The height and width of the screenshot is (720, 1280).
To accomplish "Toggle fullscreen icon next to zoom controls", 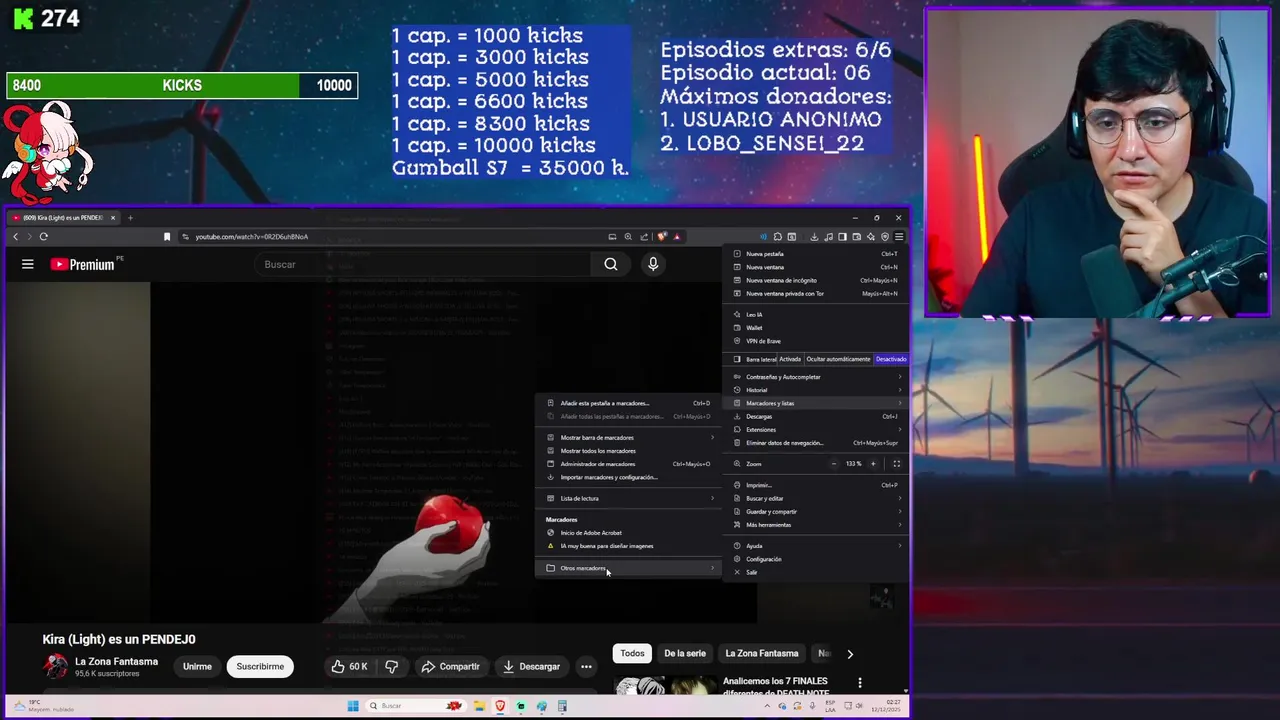I will tap(896, 464).
